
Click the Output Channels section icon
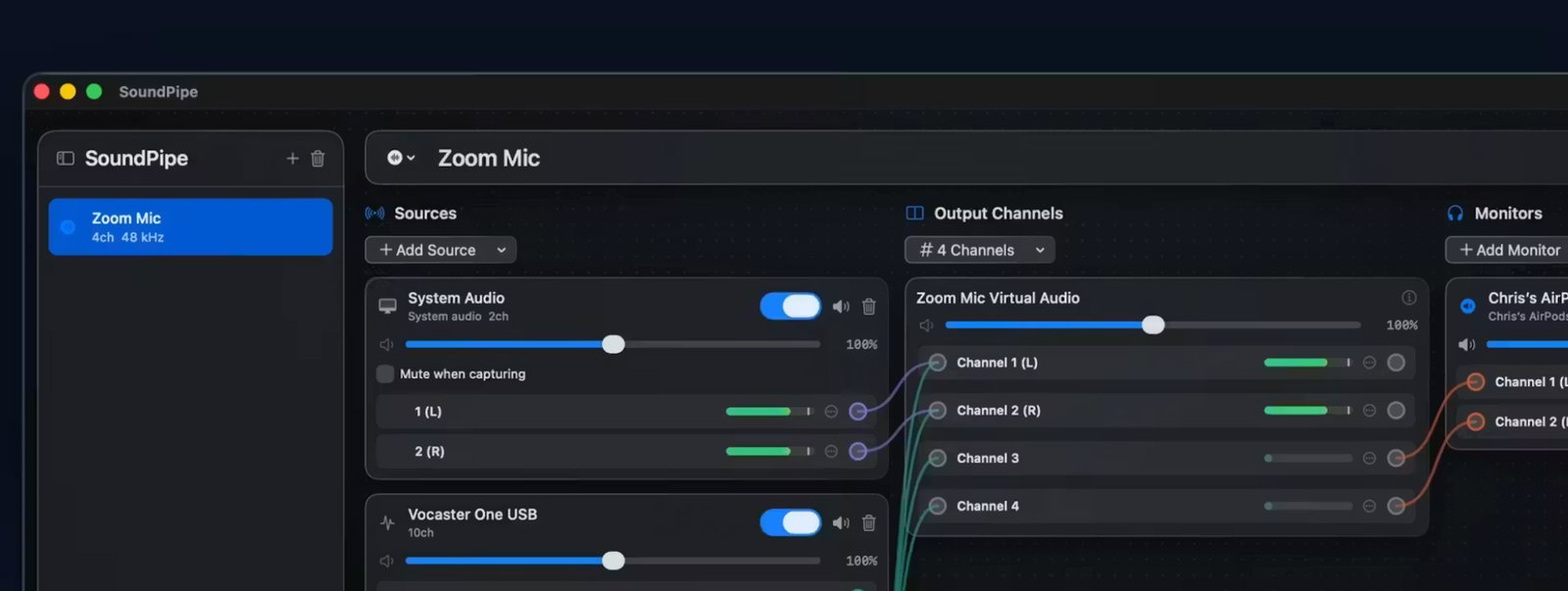(914, 213)
